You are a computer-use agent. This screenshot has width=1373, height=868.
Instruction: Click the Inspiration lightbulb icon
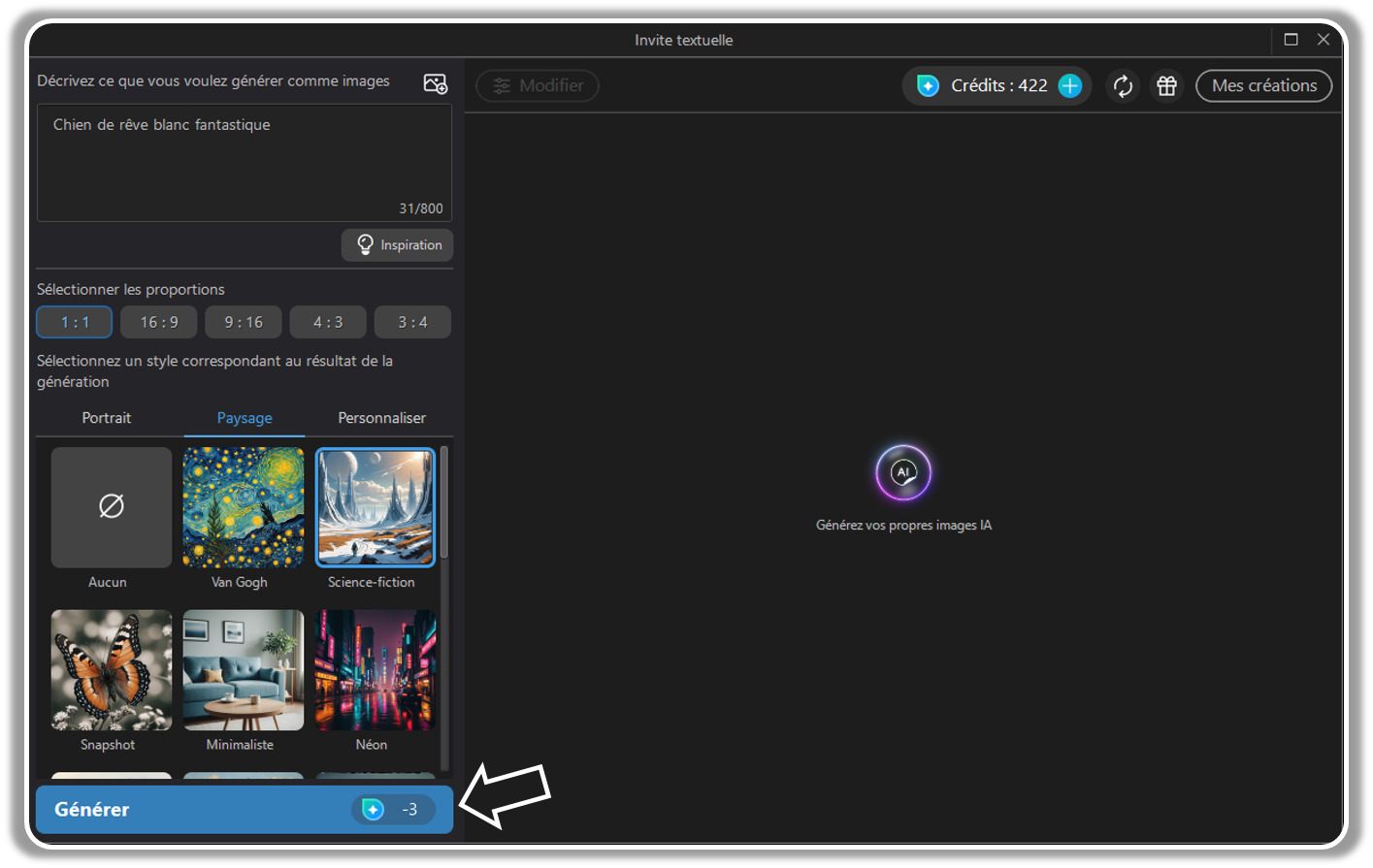[x=365, y=244]
